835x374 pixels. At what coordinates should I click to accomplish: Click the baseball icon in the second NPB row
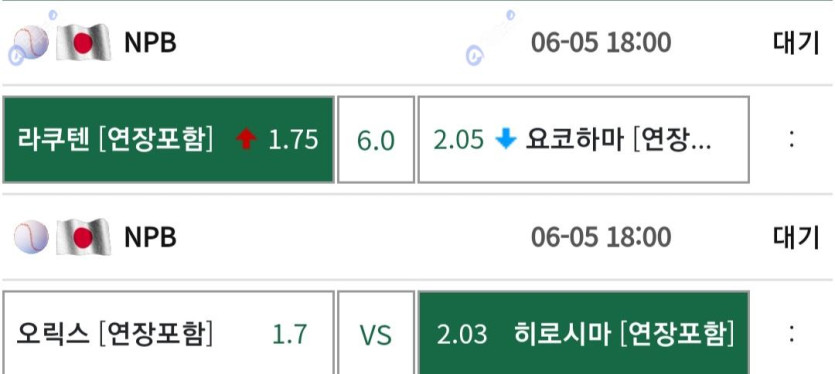(x=31, y=237)
